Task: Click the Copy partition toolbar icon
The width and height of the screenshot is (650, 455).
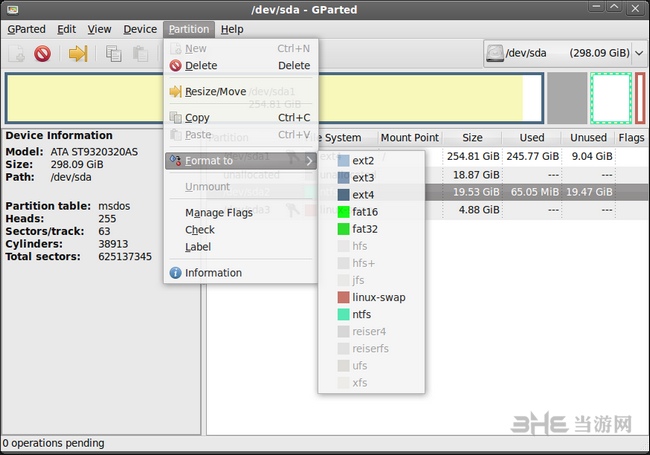Action: tap(114, 53)
